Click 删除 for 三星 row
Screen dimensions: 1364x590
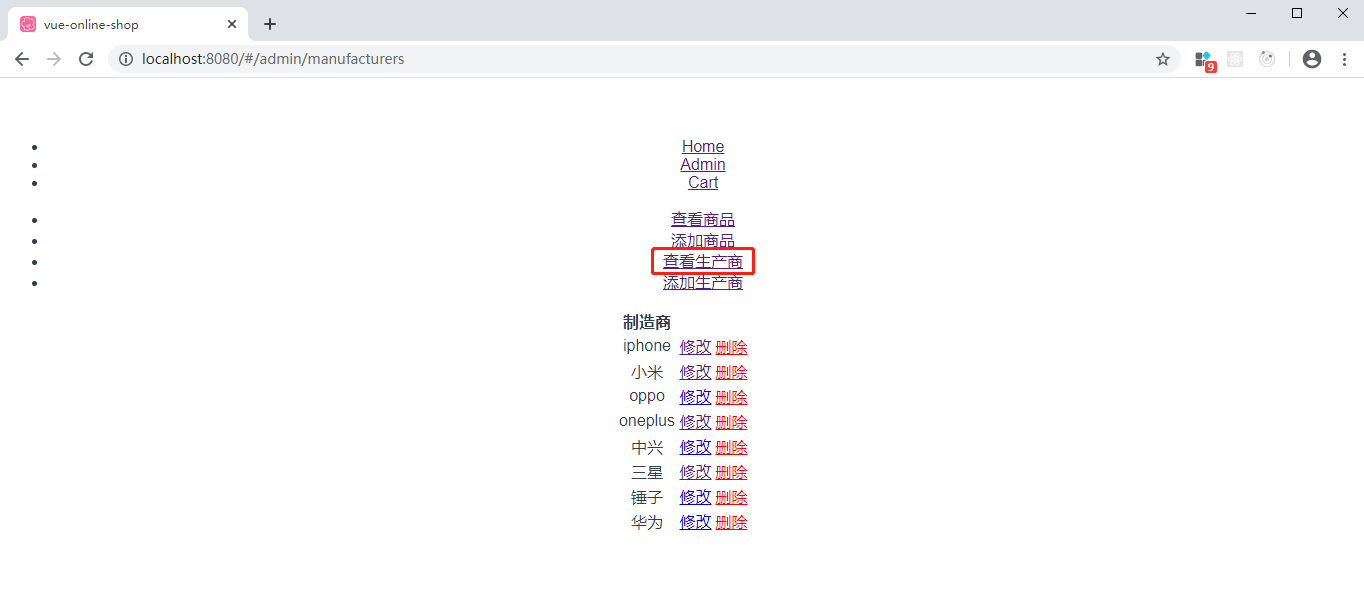tap(732, 472)
